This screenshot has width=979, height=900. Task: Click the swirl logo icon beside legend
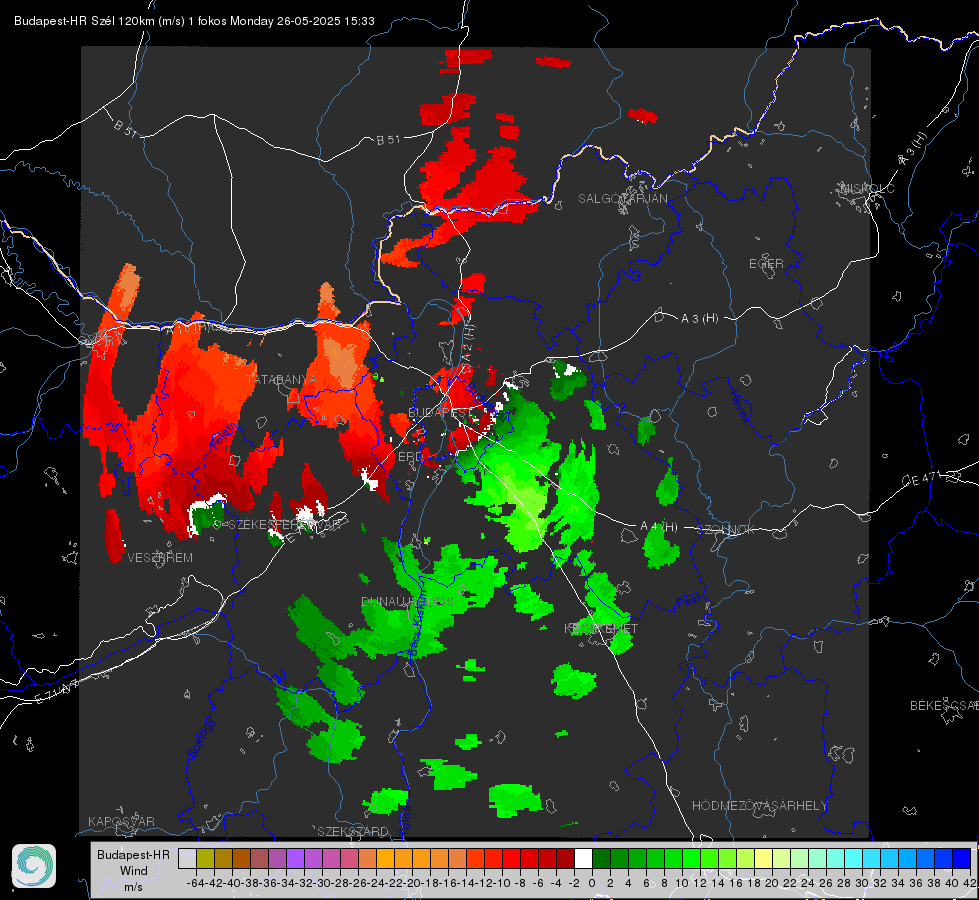tap(34, 866)
